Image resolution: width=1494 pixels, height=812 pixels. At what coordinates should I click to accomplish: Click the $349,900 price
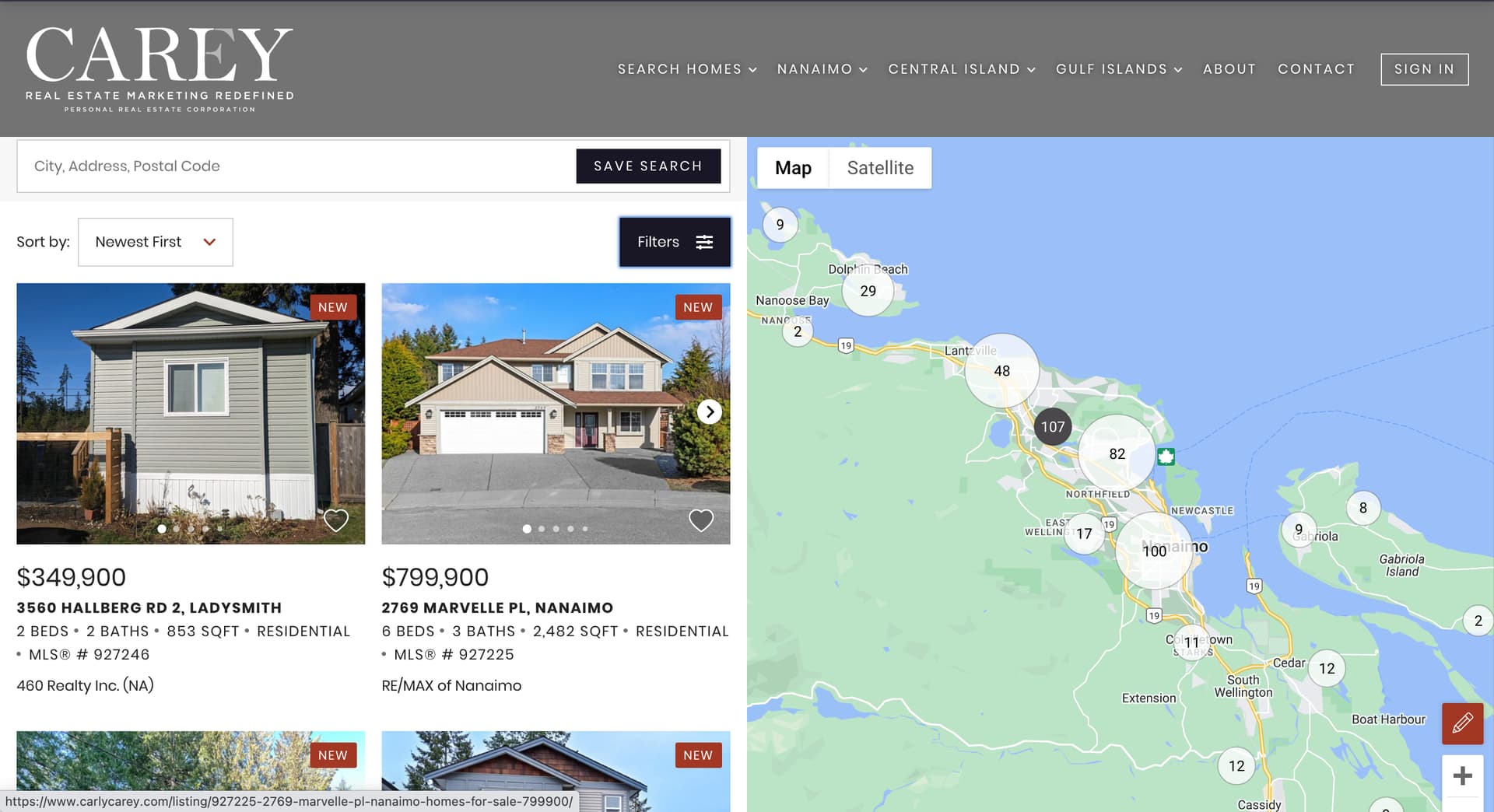[71, 577]
